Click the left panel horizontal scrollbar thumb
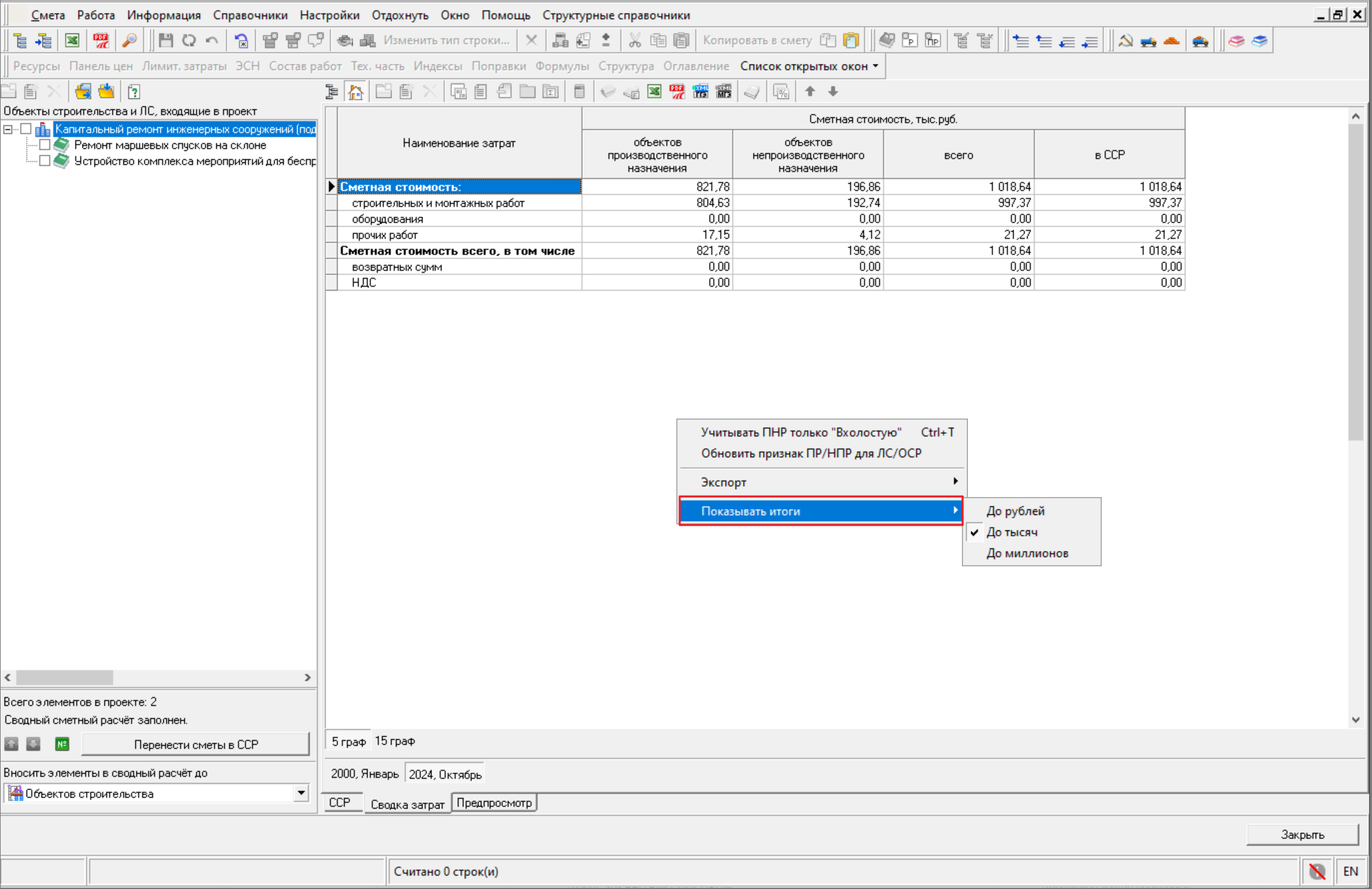The height and width of the screenshot is (889, 1372). point(65,677)
